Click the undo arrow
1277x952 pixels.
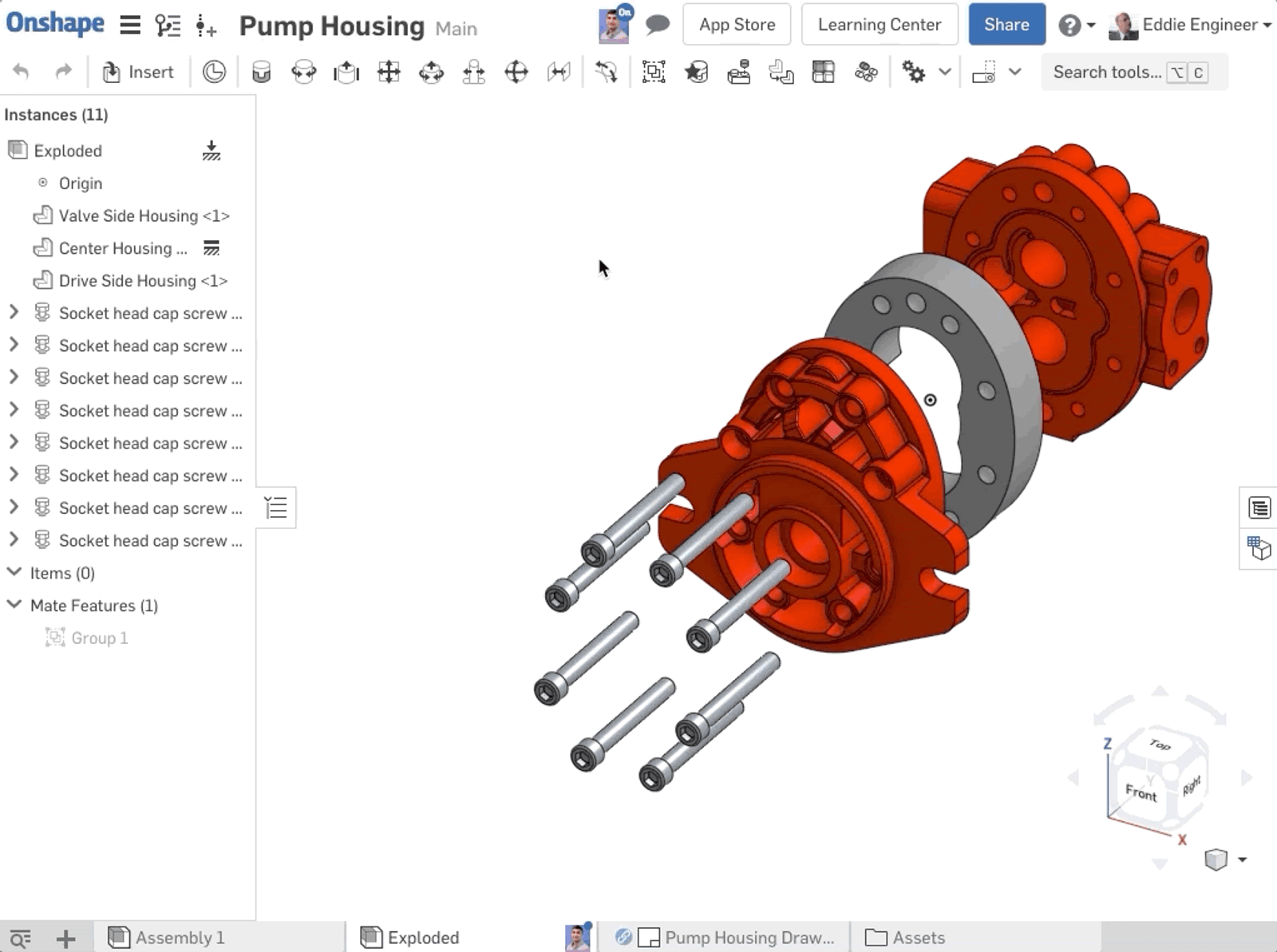click(x=22, y=73)
